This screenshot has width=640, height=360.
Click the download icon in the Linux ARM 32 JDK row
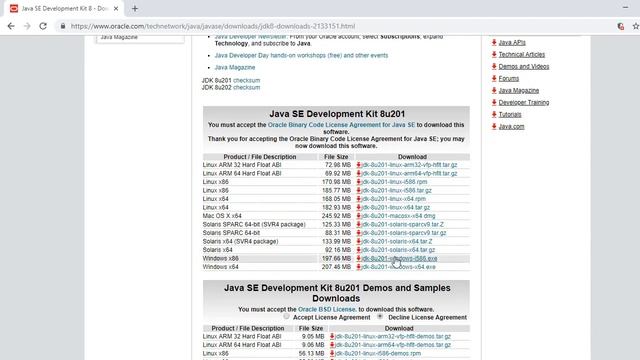click(358, 165)
